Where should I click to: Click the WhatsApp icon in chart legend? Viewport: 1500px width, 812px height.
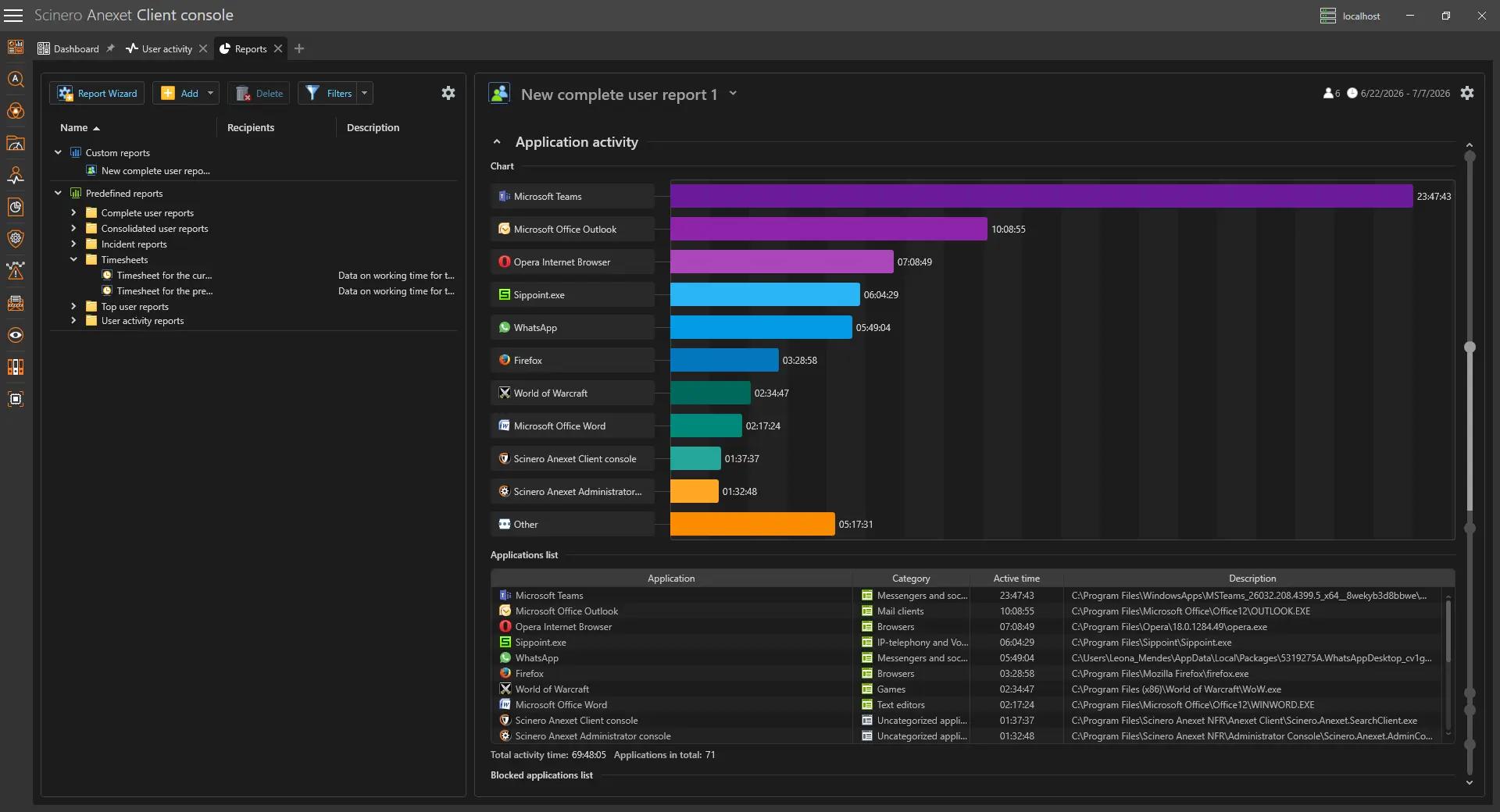tap(505, 328)
